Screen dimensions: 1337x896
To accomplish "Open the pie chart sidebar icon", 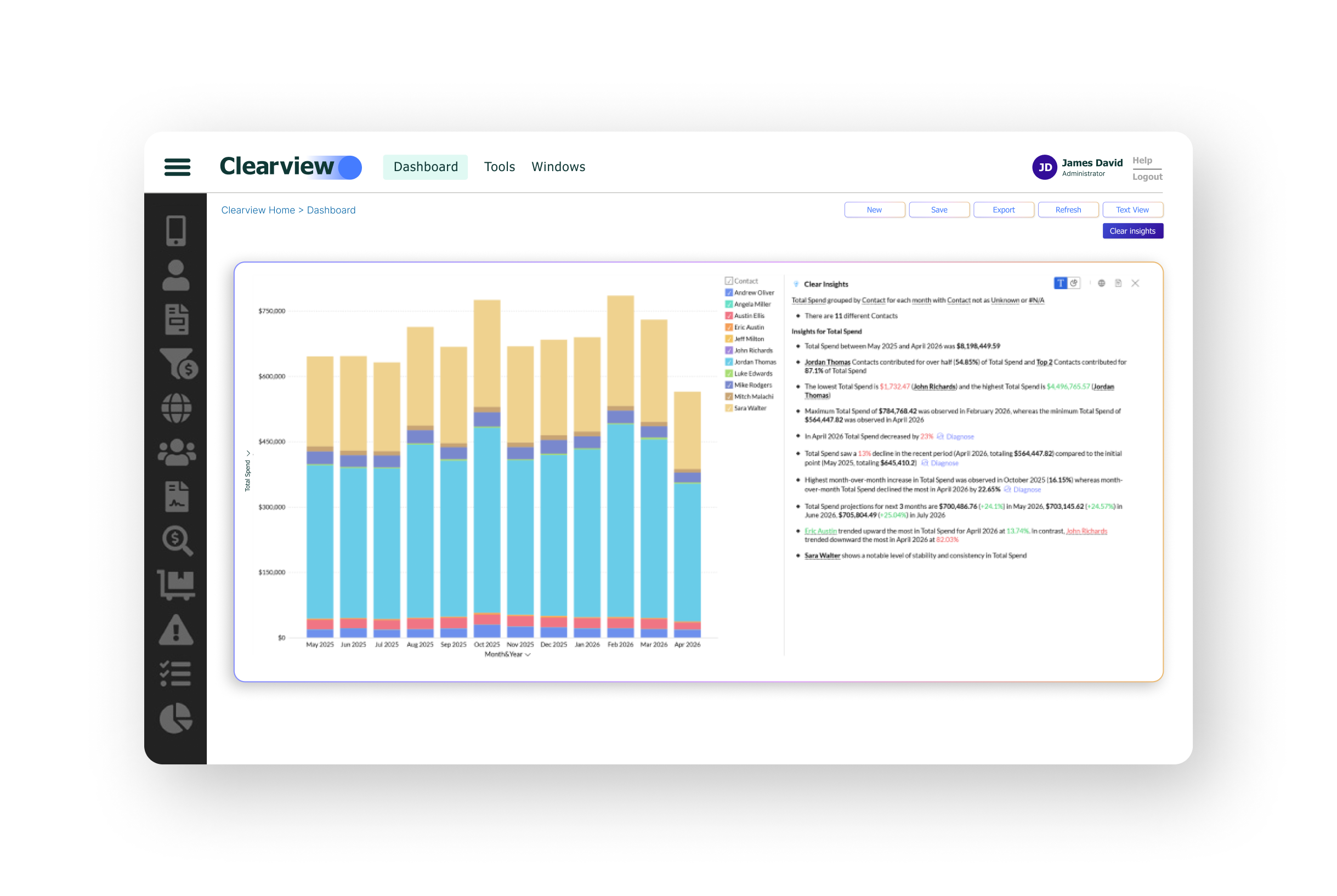I will pyautogui.click(x=176, y=718).
